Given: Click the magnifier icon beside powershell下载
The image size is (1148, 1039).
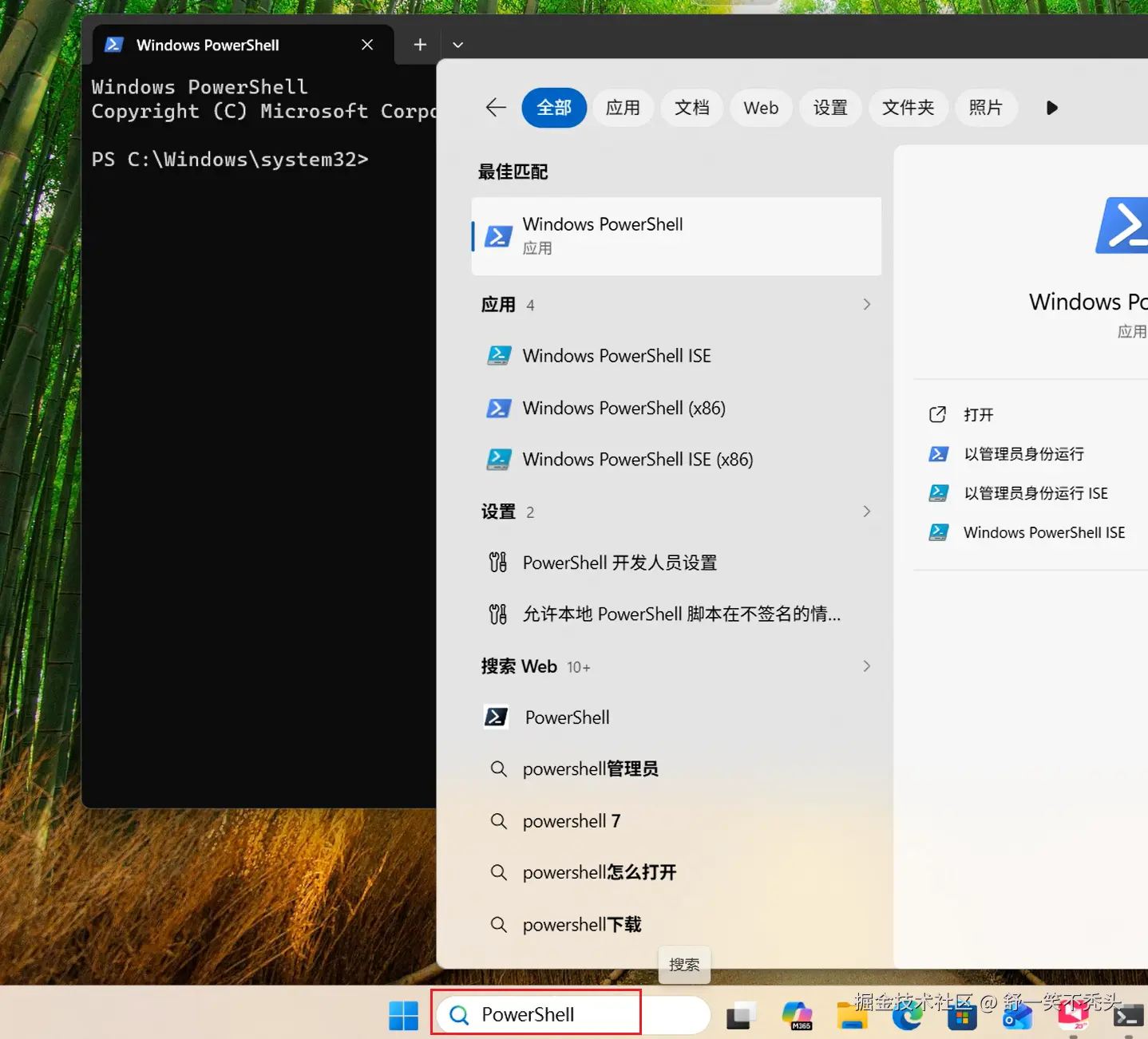Looking at the screenshot, I should click(x=498, y=925).
